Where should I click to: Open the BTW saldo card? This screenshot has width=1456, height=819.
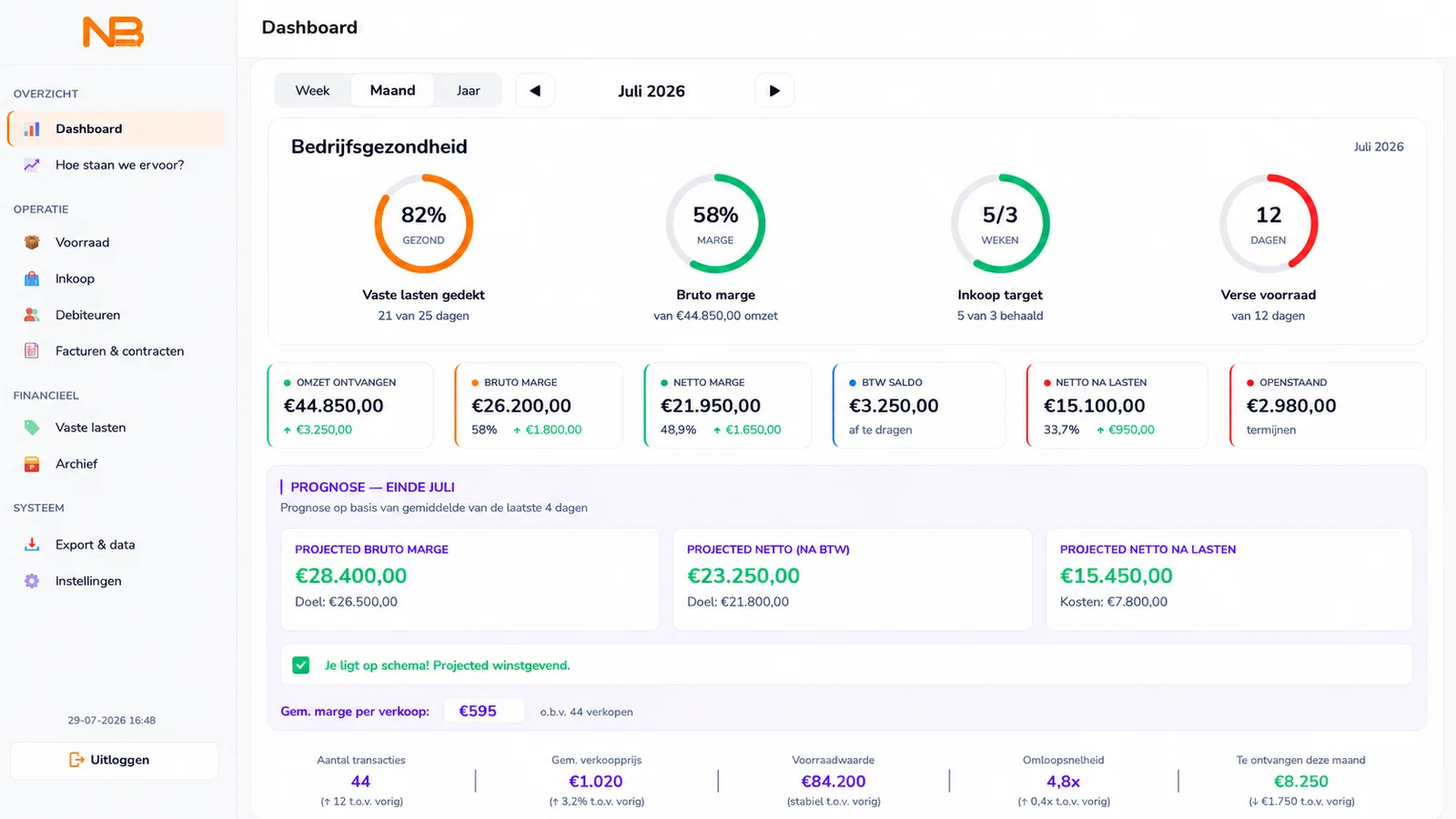(x=919, y=405)
